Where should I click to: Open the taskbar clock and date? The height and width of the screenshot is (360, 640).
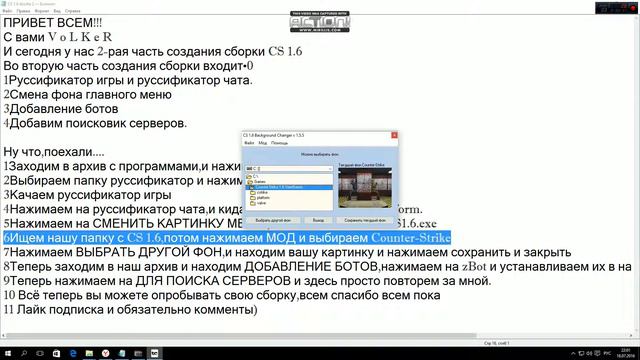point(625,353)
